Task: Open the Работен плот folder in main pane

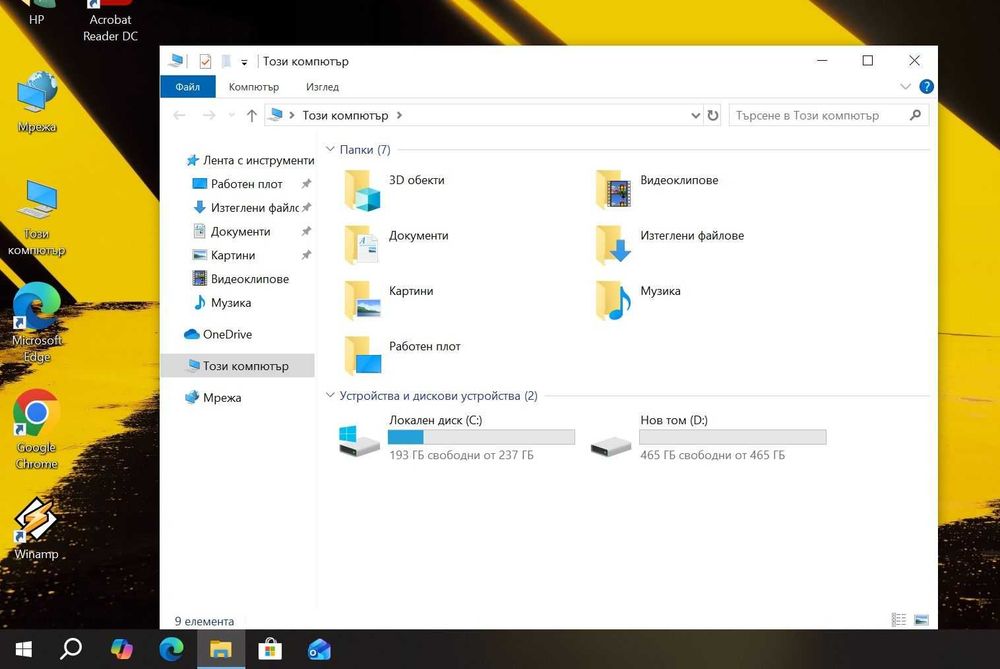Action: 402,356
